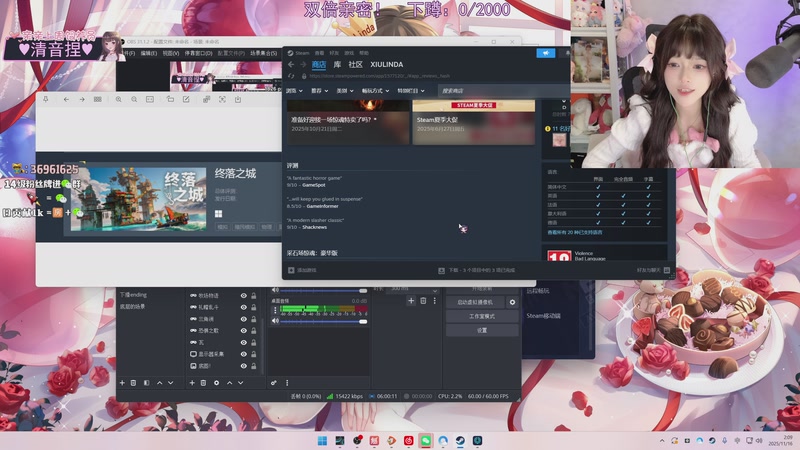Viewport: 800px width, 450px height.
Task: Click add game button at Steam bottom
Action: click(x=302, y=270)
